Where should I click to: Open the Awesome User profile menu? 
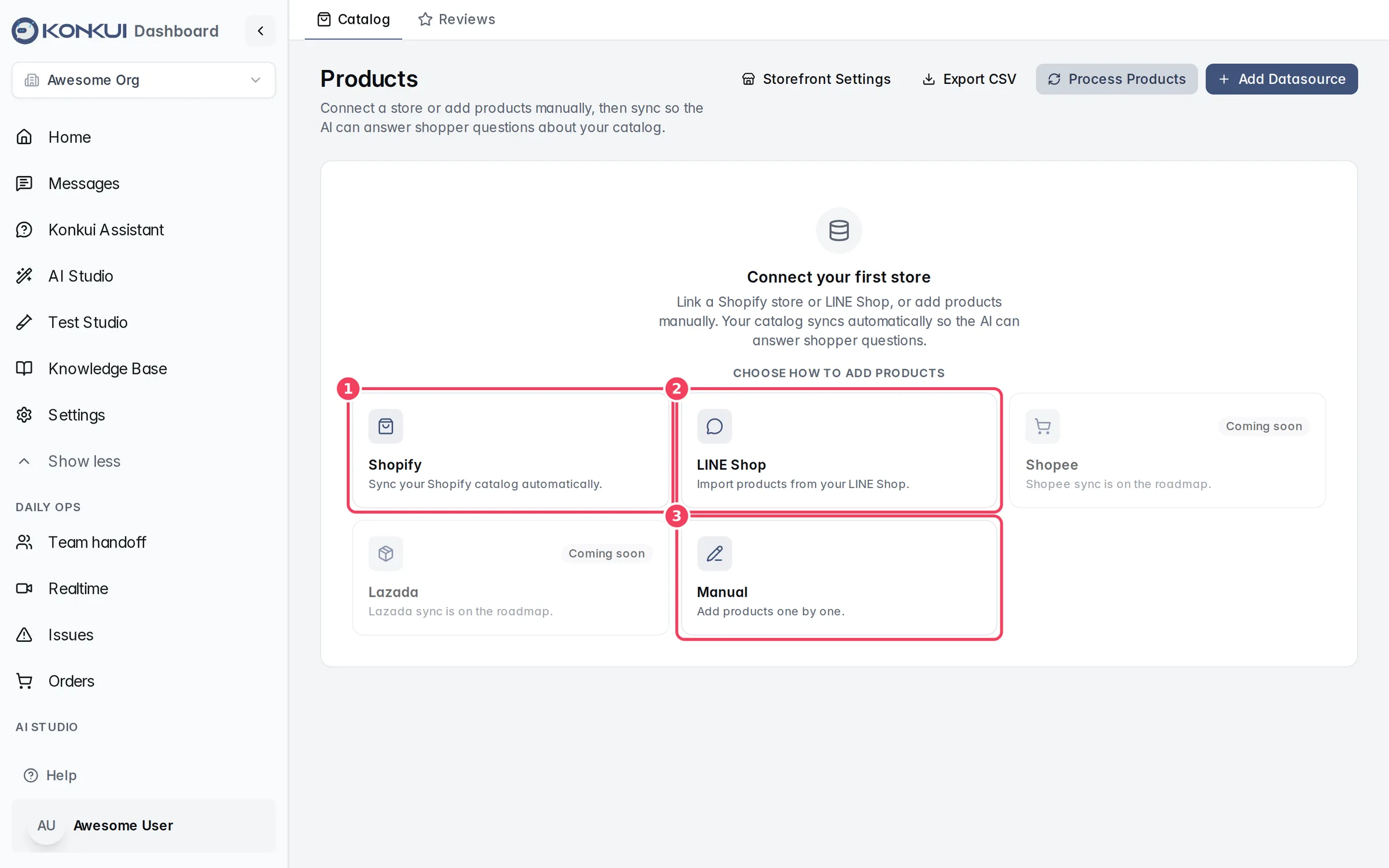pos(144,826)
